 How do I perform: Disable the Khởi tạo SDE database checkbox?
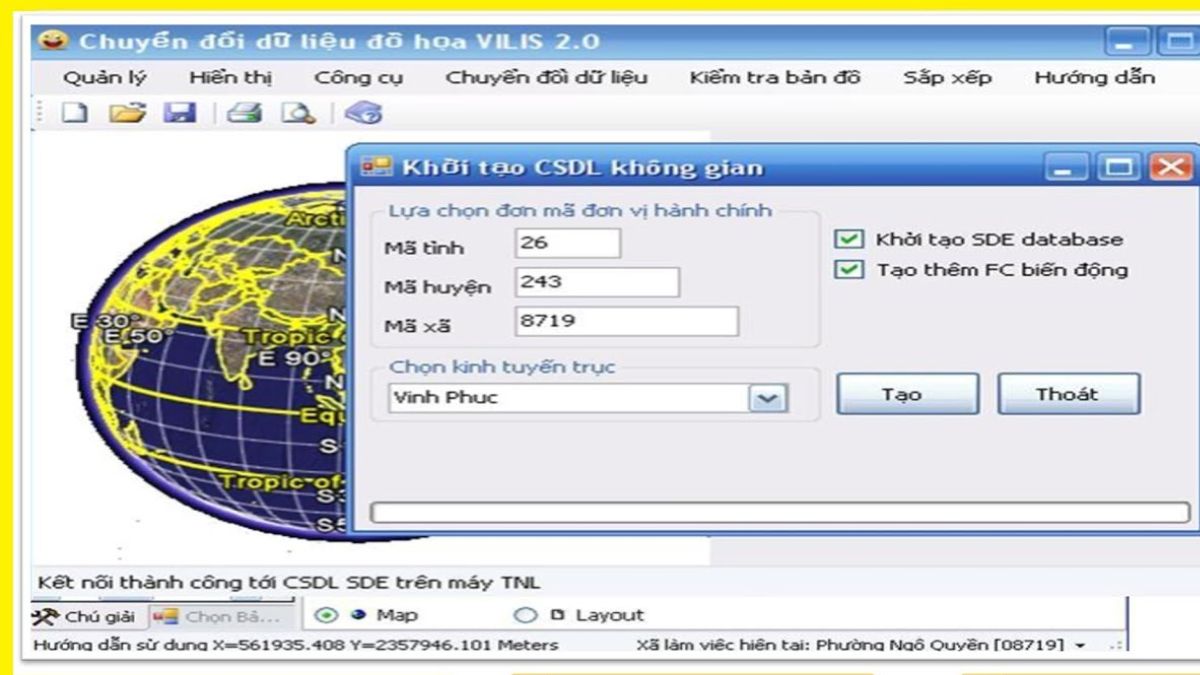849,239
